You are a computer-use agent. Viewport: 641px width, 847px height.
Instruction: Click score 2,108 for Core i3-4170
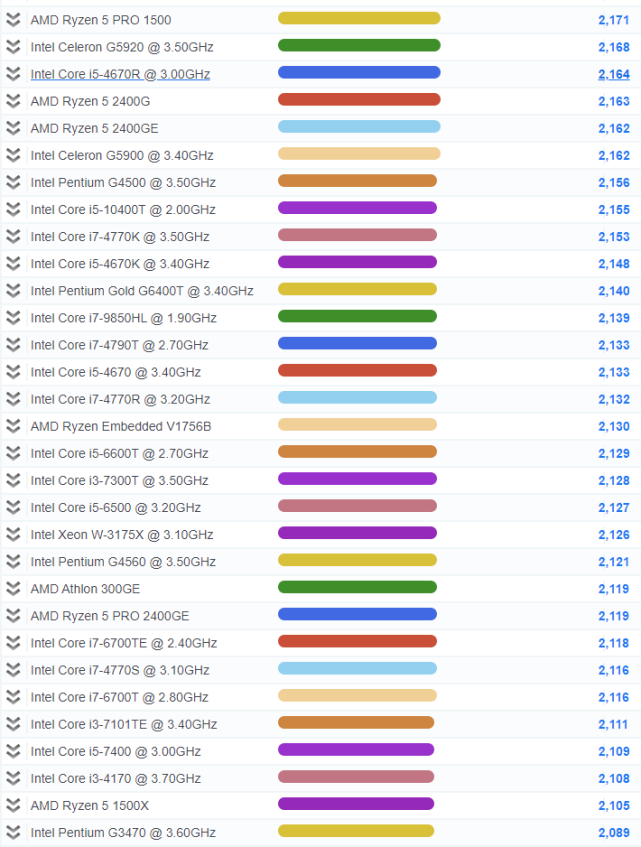(613, 778)
